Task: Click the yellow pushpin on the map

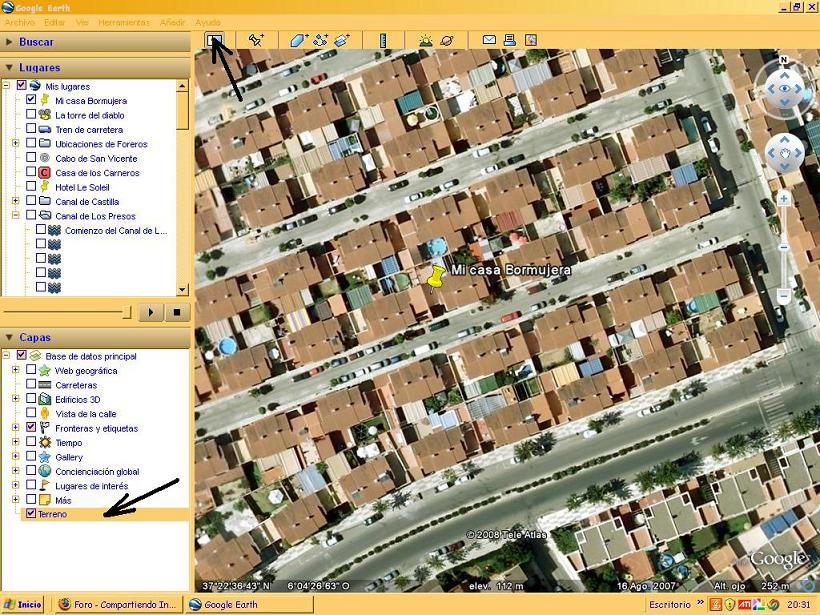Action: coord(435,276)
